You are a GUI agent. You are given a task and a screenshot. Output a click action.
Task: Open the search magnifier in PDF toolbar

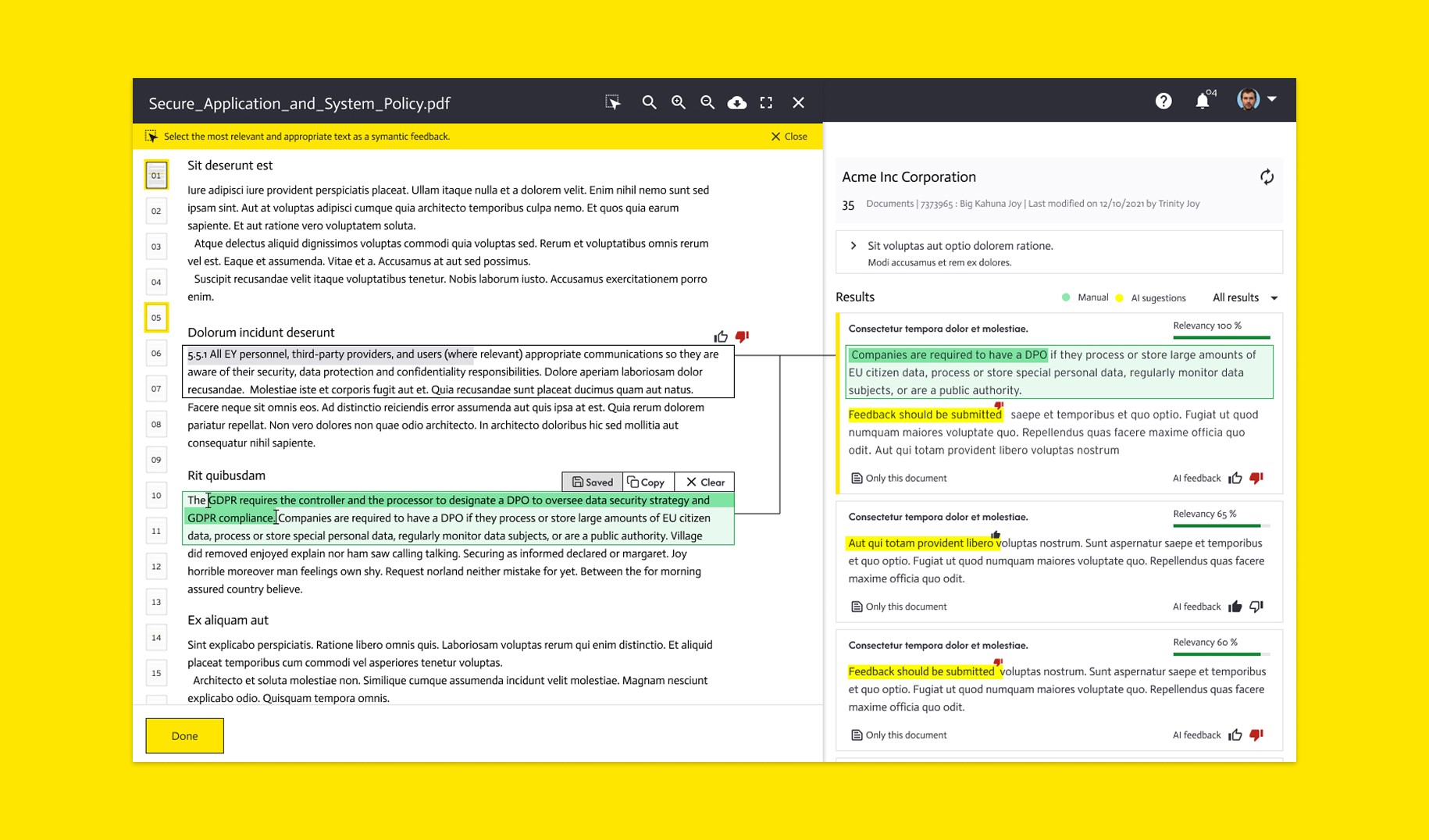[x=649, y=102]
